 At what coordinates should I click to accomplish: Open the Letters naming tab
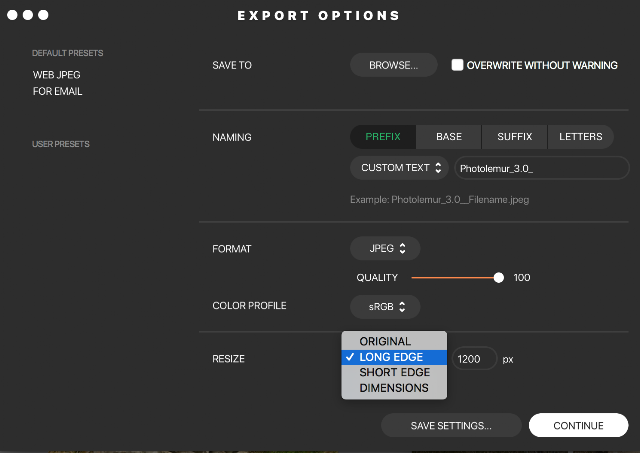(580, 137)
